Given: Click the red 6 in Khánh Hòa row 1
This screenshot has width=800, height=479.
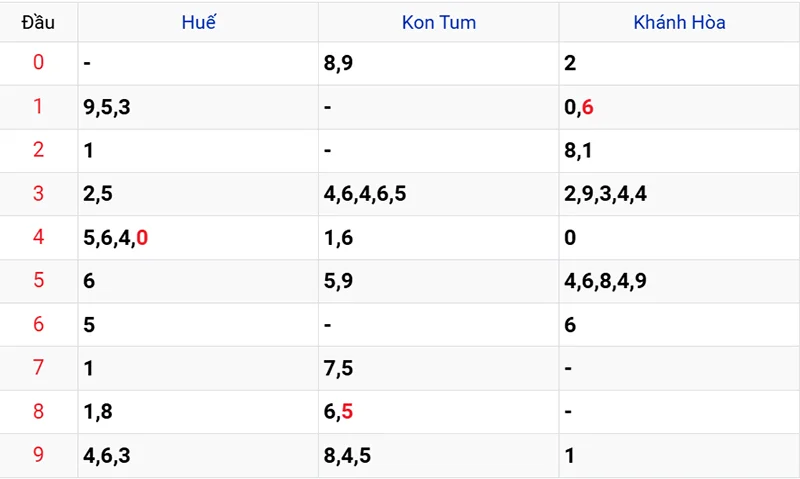Looking at the screenshot, I should tap(587, 107).
